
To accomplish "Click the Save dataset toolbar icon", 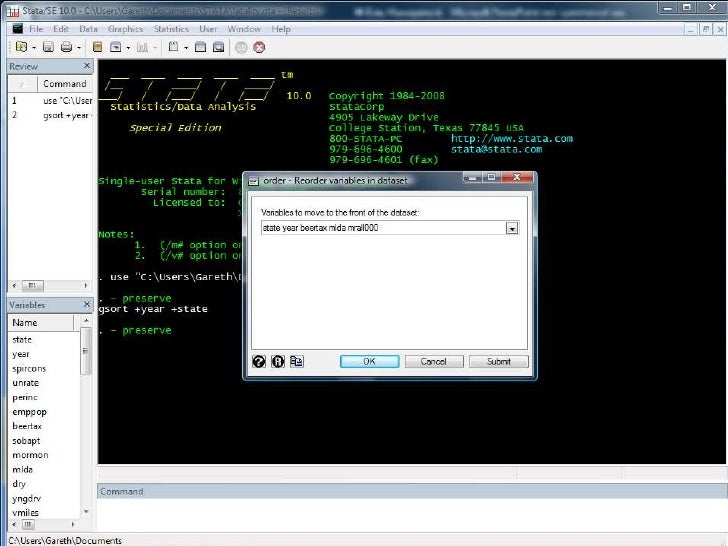I will pos(48,47).
